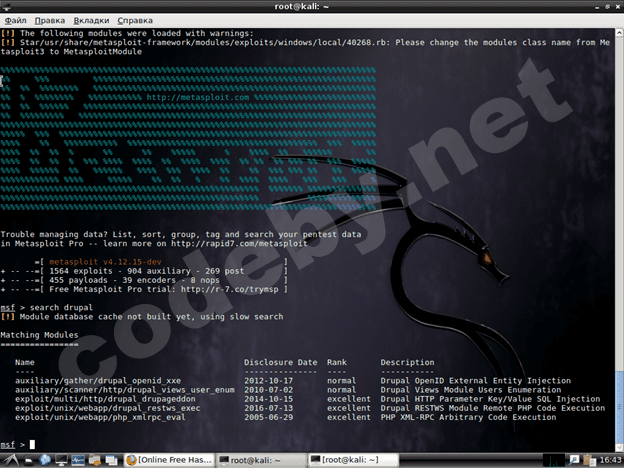The image size is (624, 468).
Task: Switch to the Online Free Hash browser window
Action: (x=169, y=460)
